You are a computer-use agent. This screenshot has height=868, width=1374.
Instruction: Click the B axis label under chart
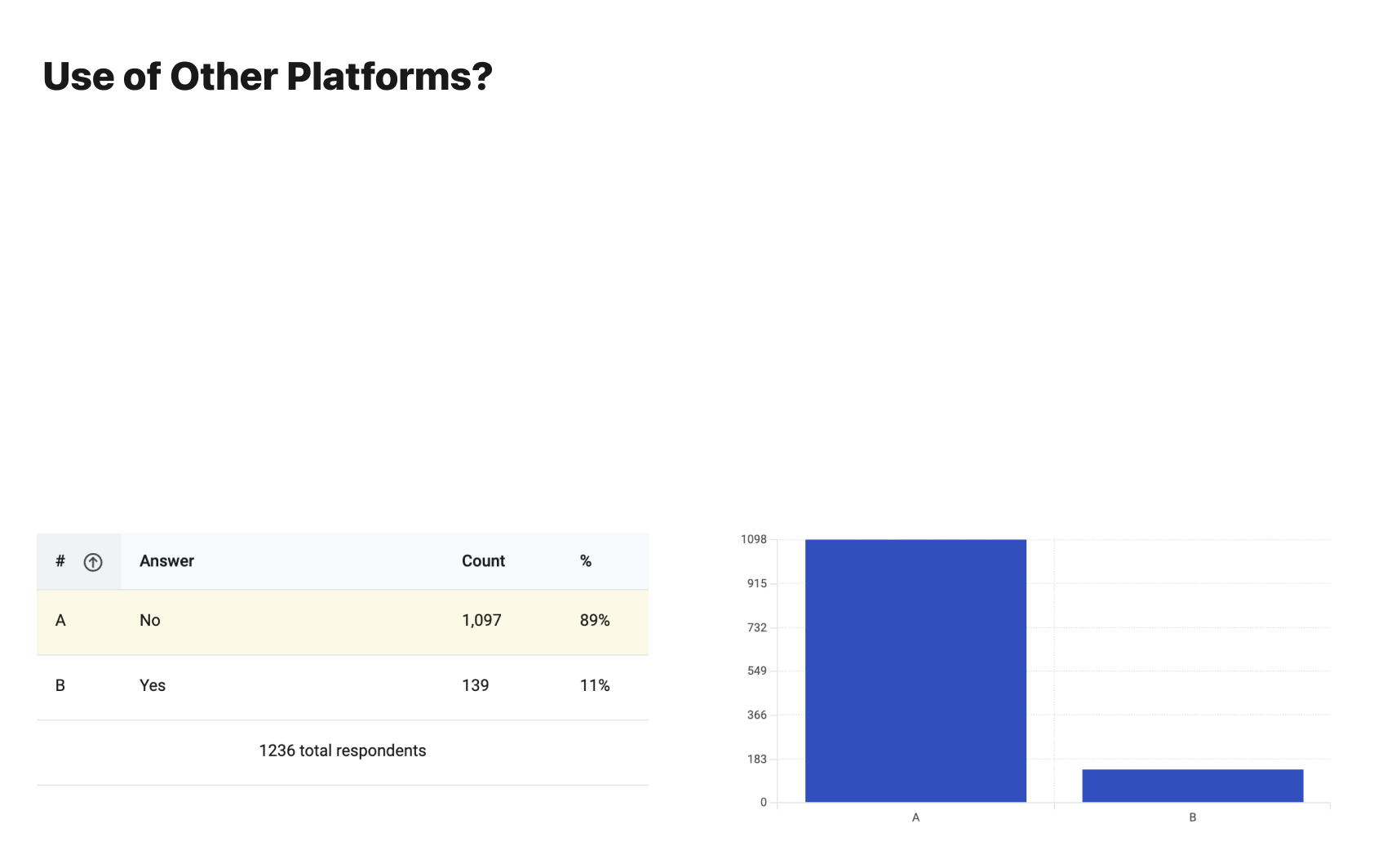pyautogui.click(x=1193, y=817)
